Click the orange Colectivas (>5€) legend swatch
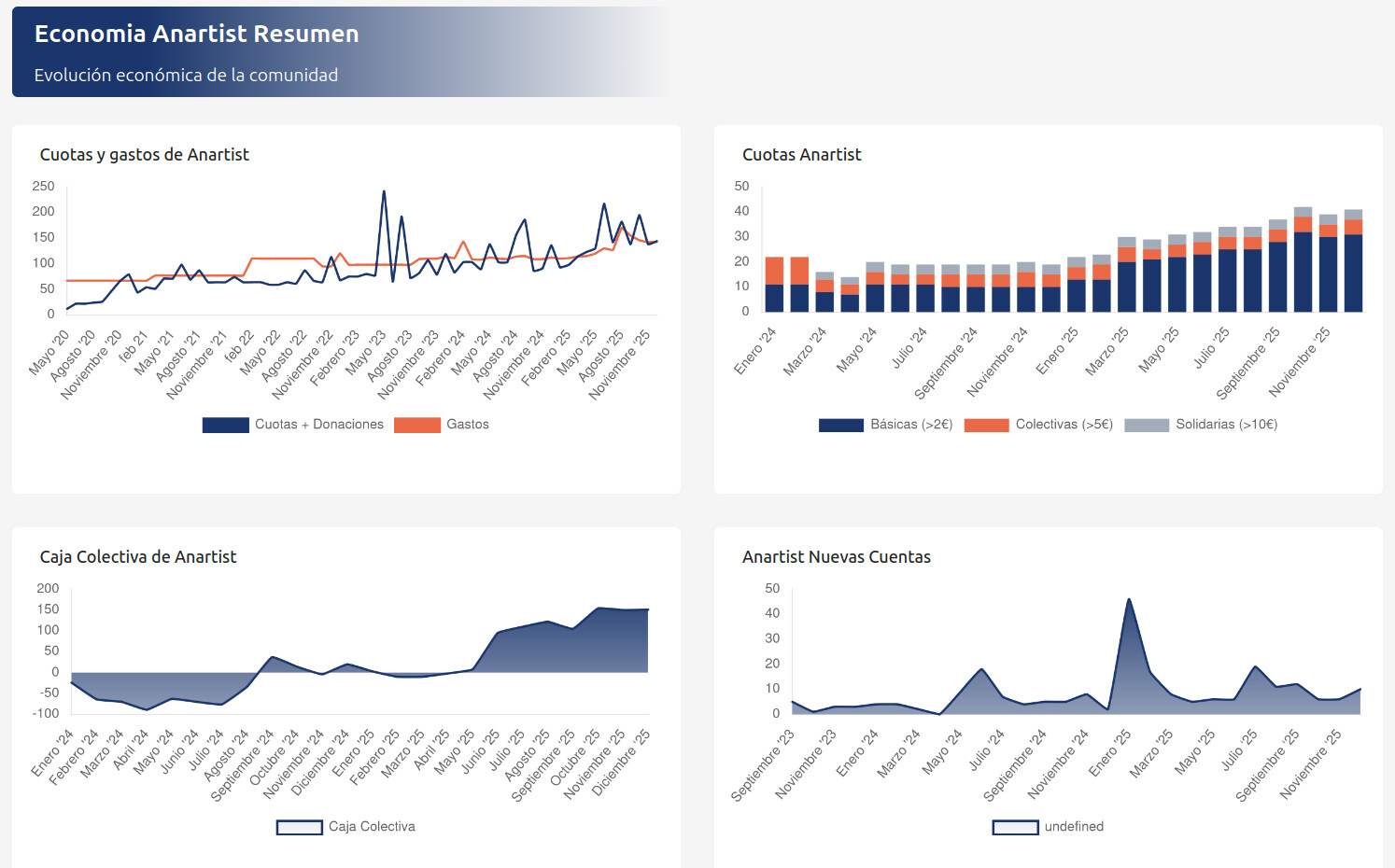1395x868 pixels. tap(986, 425)
